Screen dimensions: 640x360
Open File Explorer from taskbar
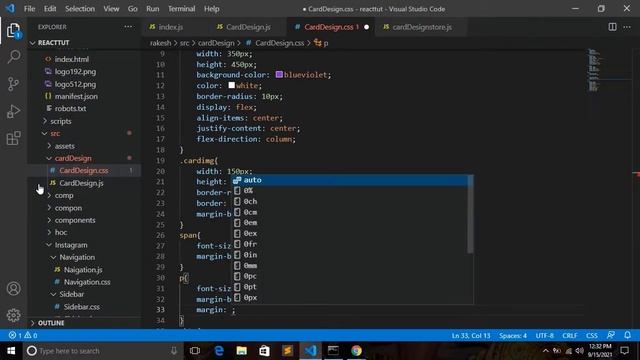(x=242, y=351)
